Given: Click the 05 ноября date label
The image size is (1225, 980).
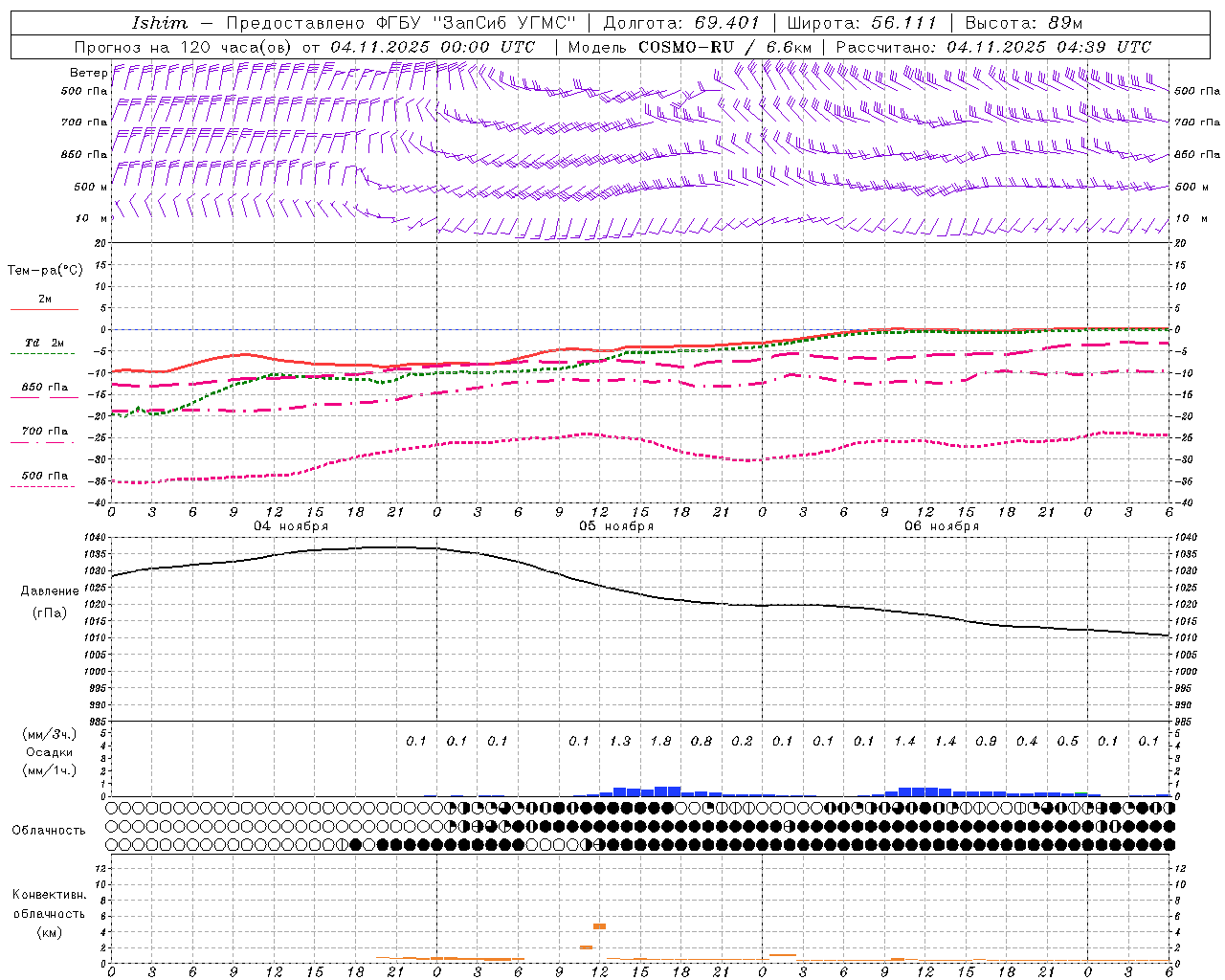Looking at the screenshot, I should click(616, 526).
